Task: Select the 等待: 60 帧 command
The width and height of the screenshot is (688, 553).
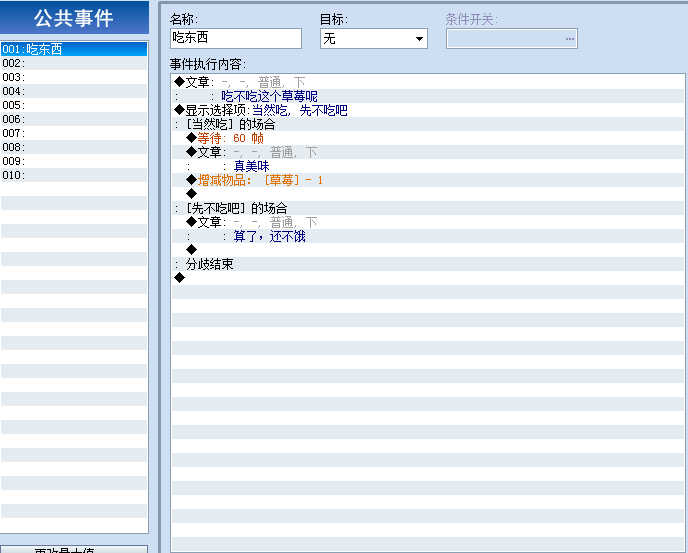Action: click(428, 138)
